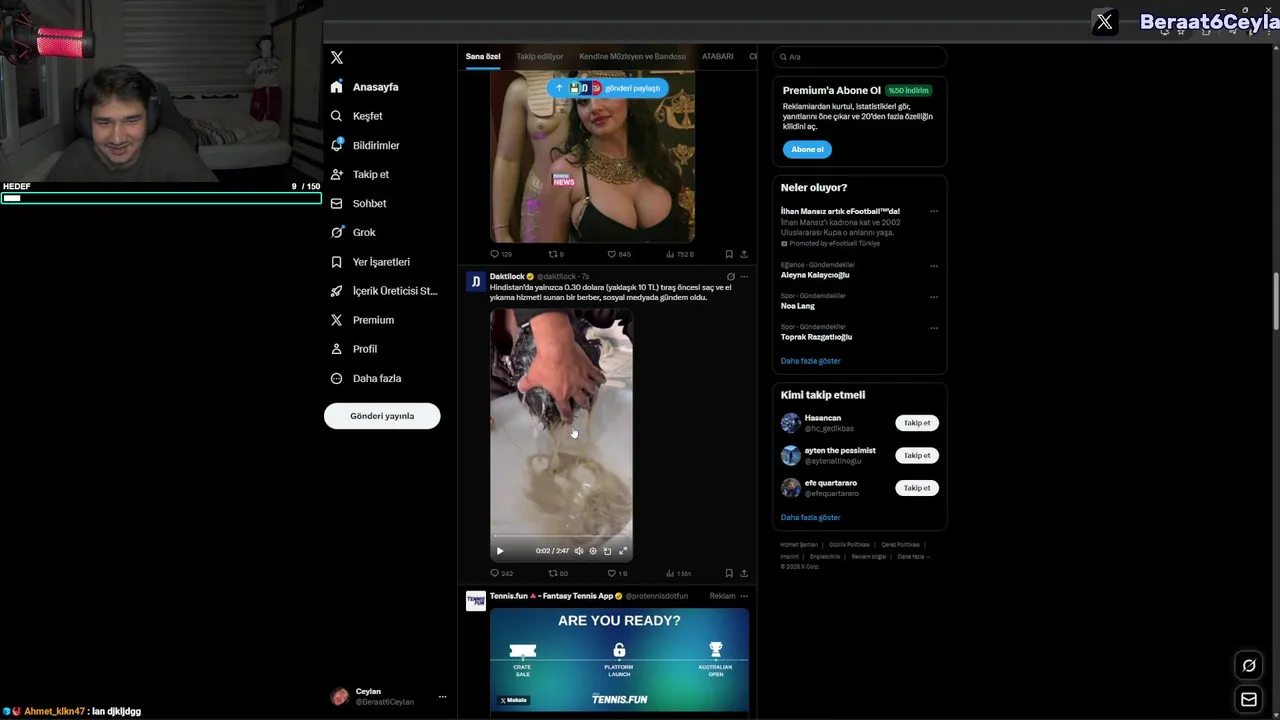Go to Anasayfa in the sidebar

point(366,87)
